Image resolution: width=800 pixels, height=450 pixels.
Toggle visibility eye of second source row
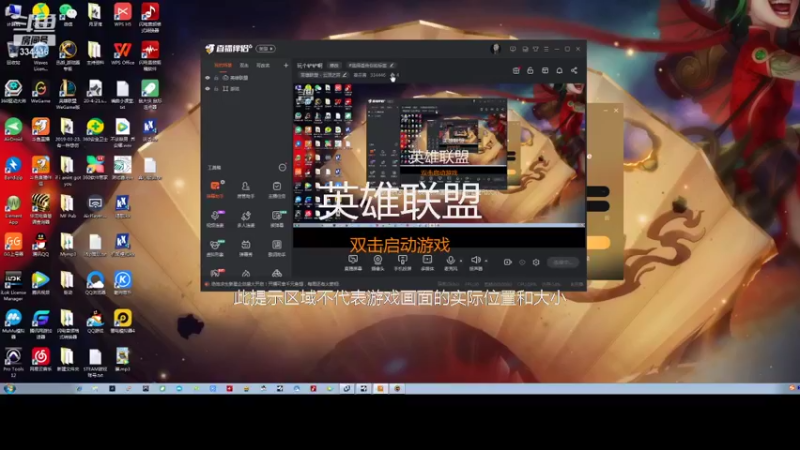click(208, 89)
